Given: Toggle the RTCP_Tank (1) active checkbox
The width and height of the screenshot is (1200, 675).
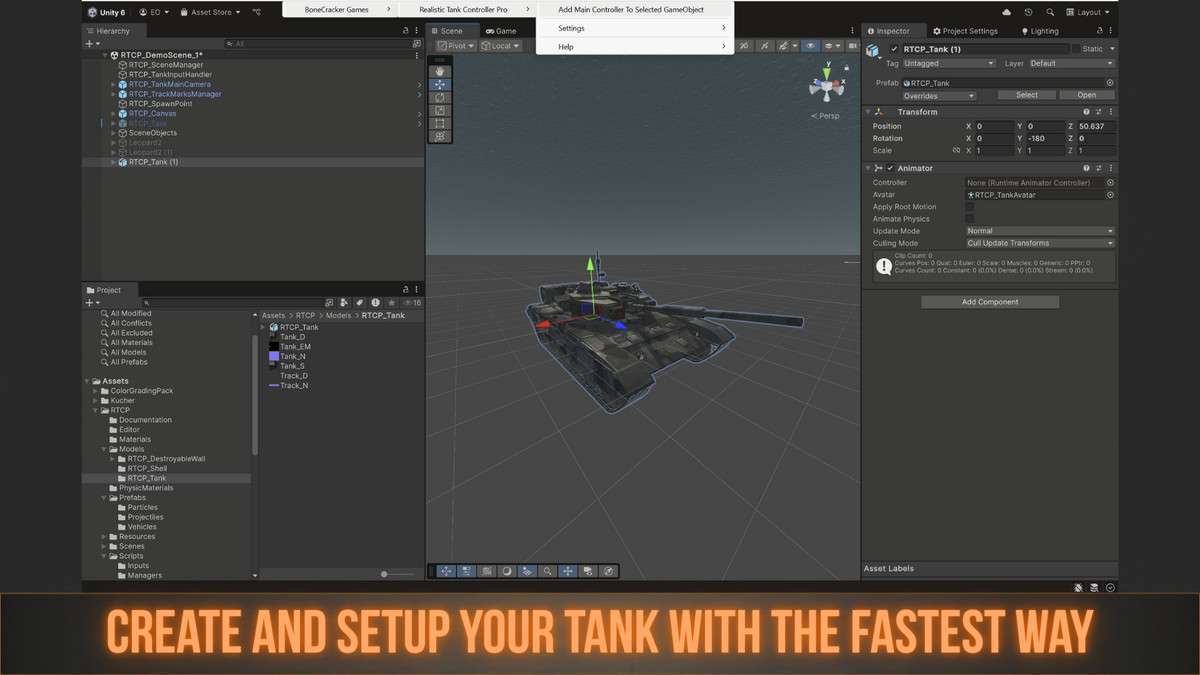Looking at the screenshot, I should pos(894,49).
